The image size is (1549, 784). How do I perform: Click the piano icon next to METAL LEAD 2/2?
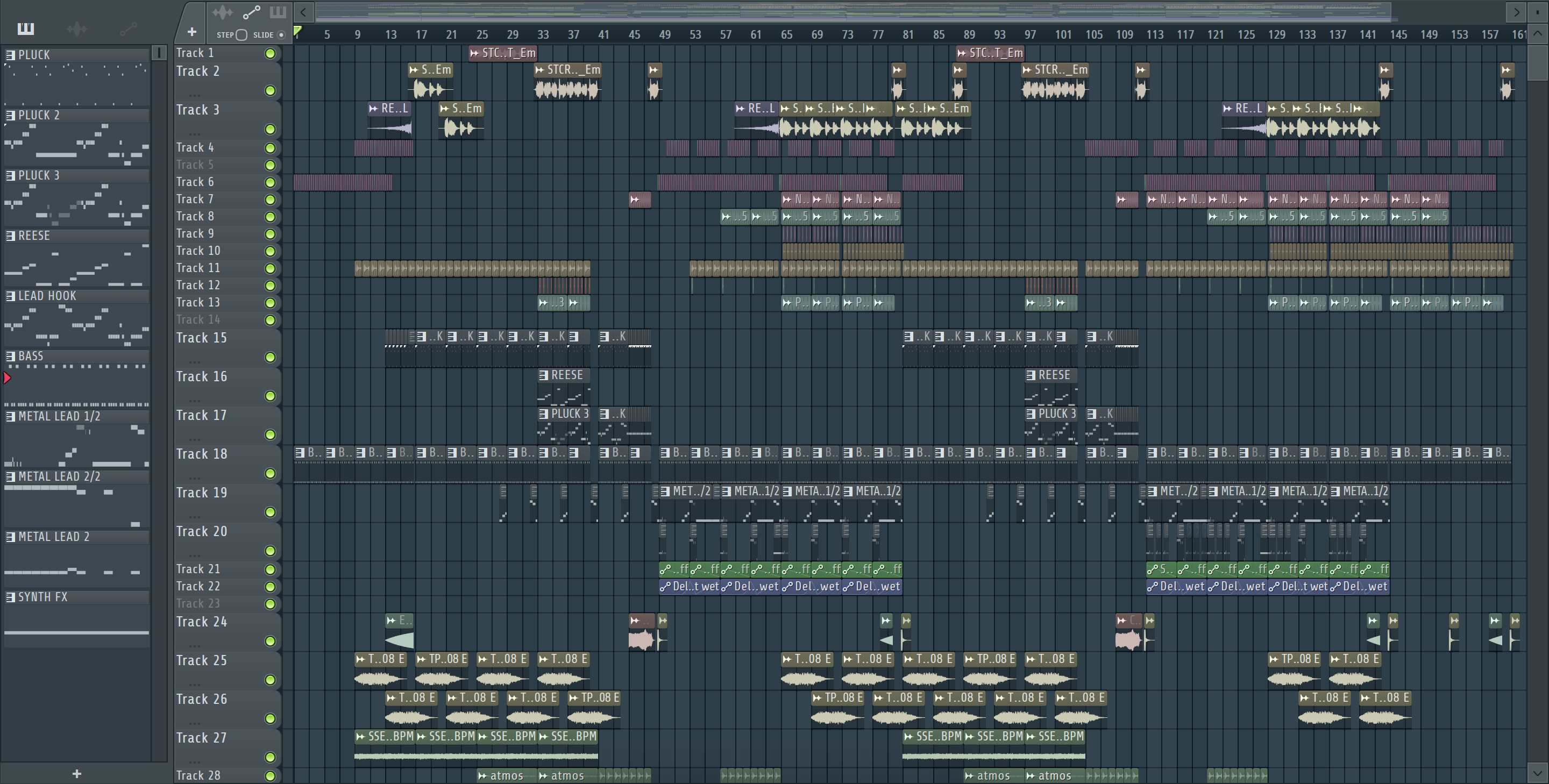[x=10, y=477]
